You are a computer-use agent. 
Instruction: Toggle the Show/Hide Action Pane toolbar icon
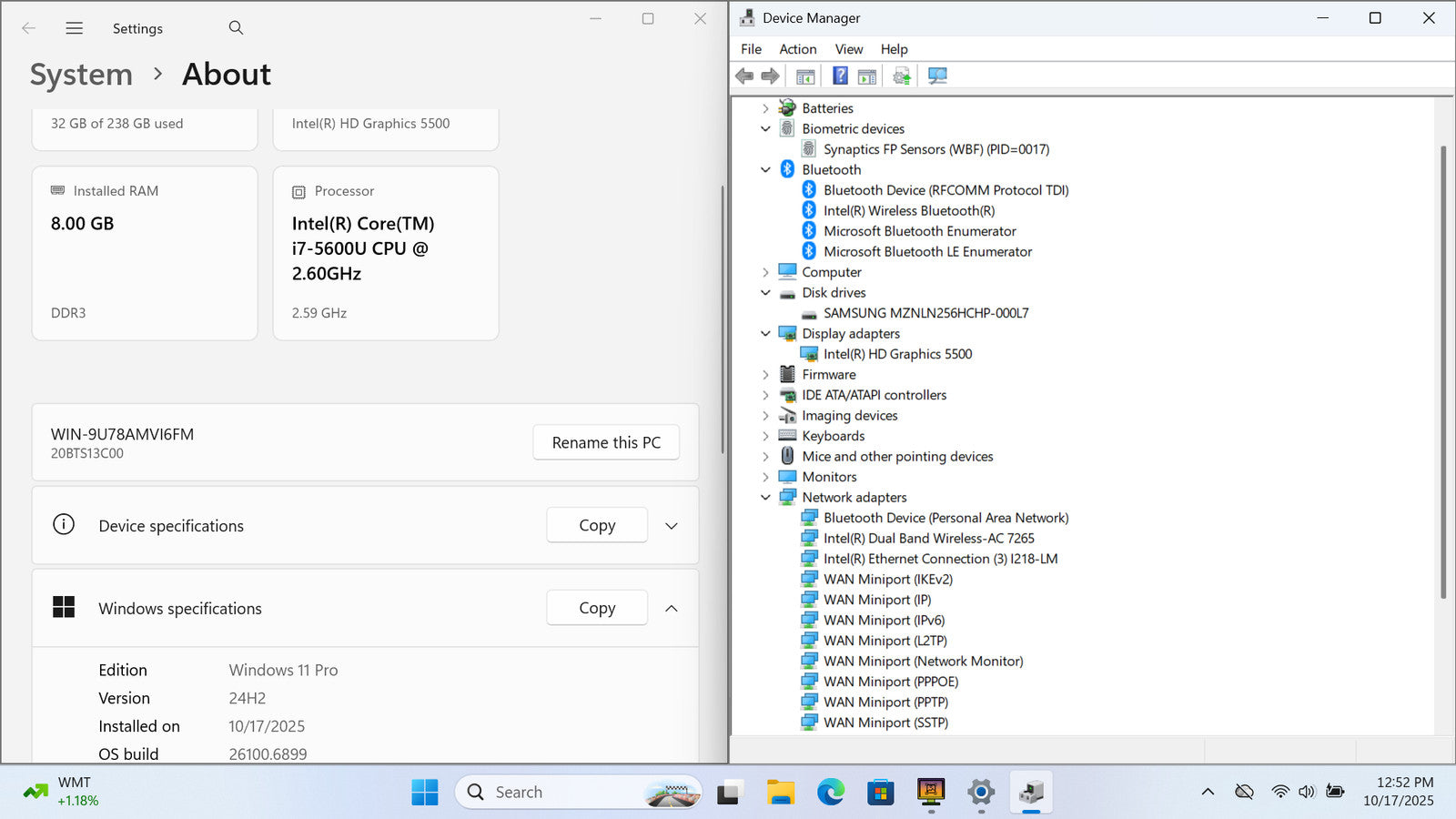click(867, 76)
